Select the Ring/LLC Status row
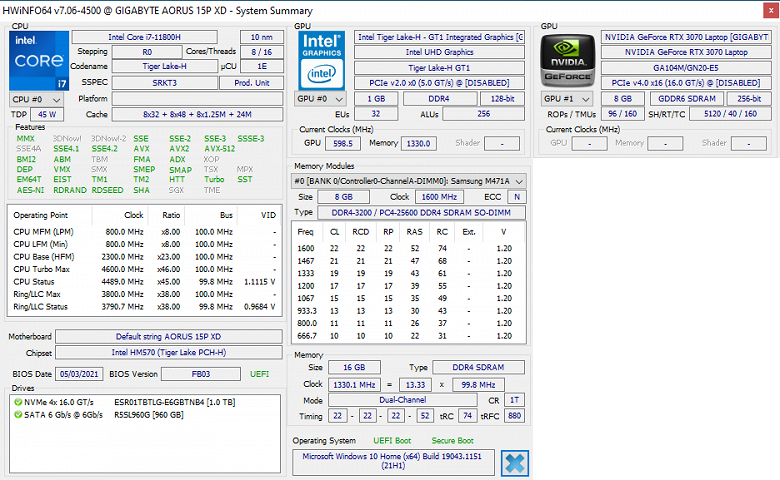Screen dimensions: 780x480 tap(144, 306)
